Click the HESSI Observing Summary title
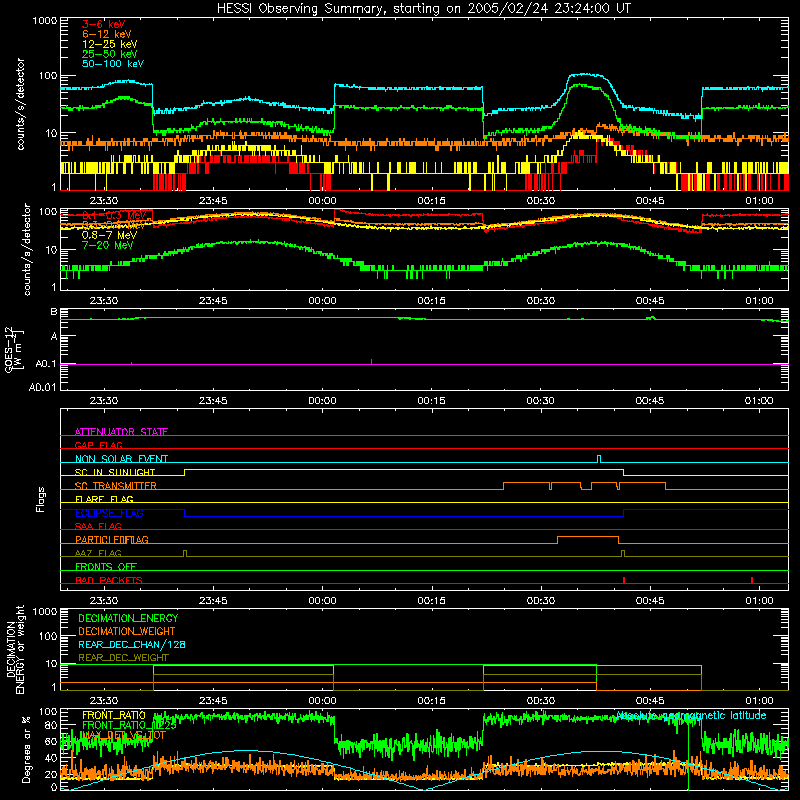Image resolution: width=800 pixels, height=800 pixels. point(423,8)
